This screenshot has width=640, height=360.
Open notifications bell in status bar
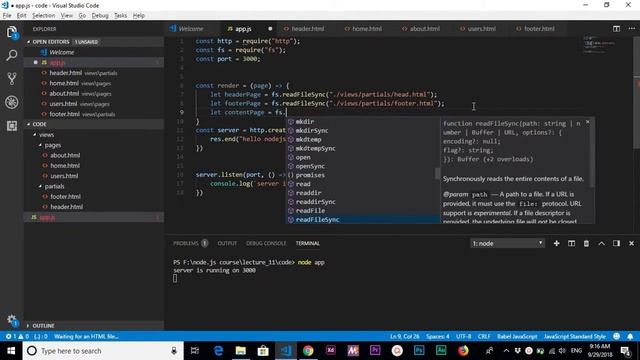click(x=630, y=336)
